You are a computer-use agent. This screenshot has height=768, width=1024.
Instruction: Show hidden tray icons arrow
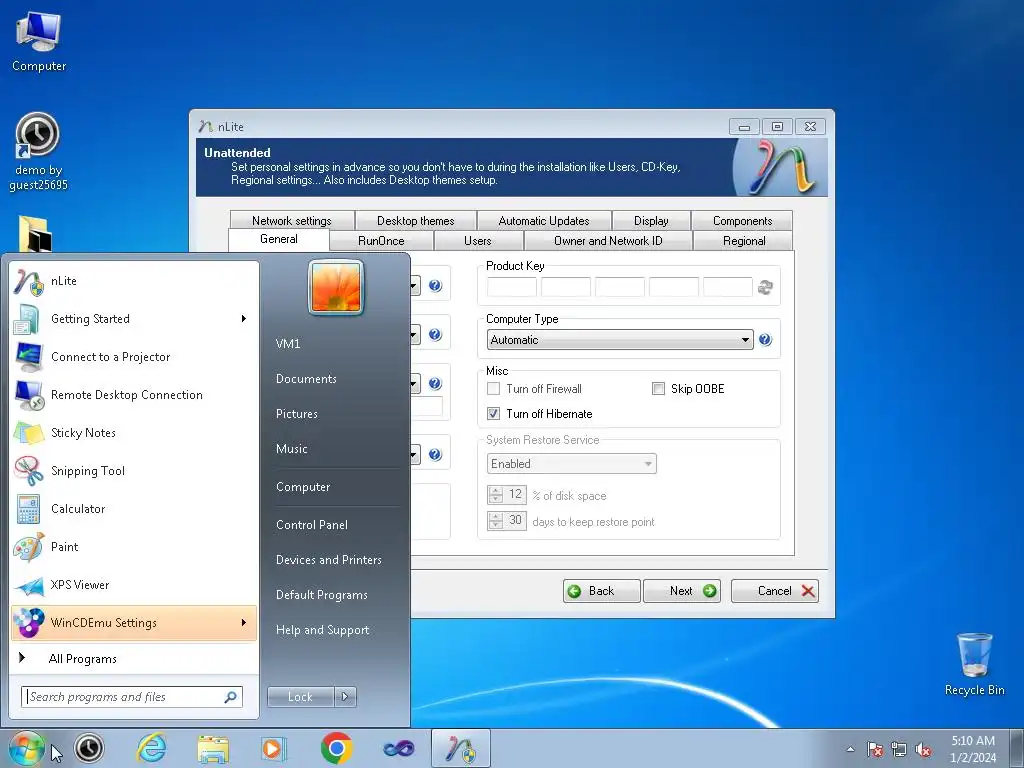pyautogui.click(x=850, y=749)
